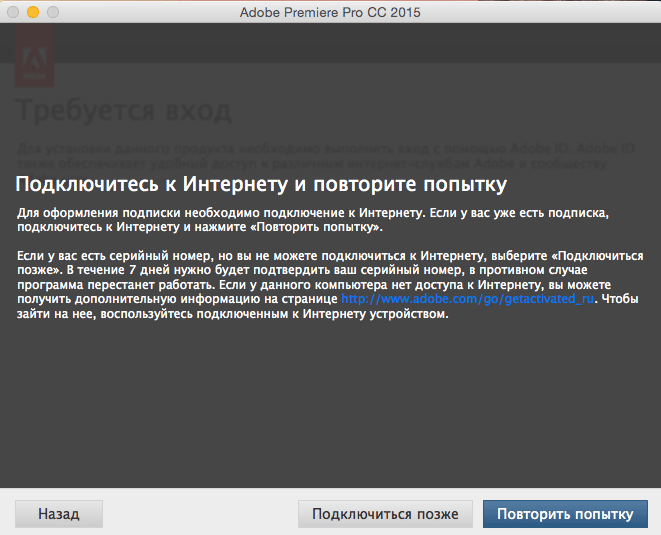Click the quoted «Подключиться позже» text in paragraph
The image size is (661, 535).
[x=596, y=257]
